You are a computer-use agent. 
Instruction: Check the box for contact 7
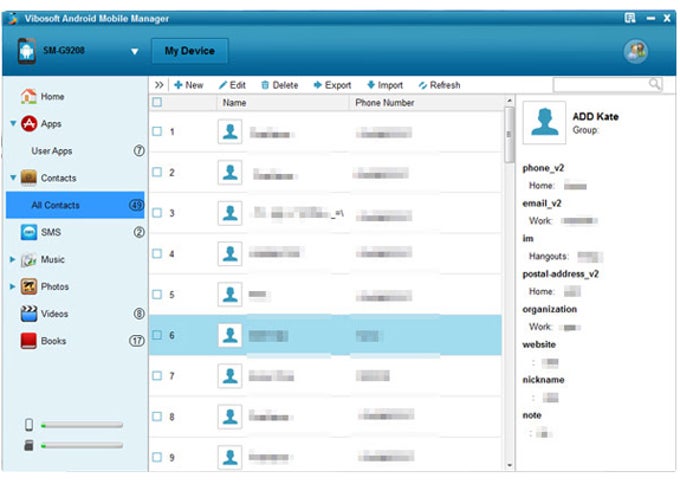coord(157,376)
